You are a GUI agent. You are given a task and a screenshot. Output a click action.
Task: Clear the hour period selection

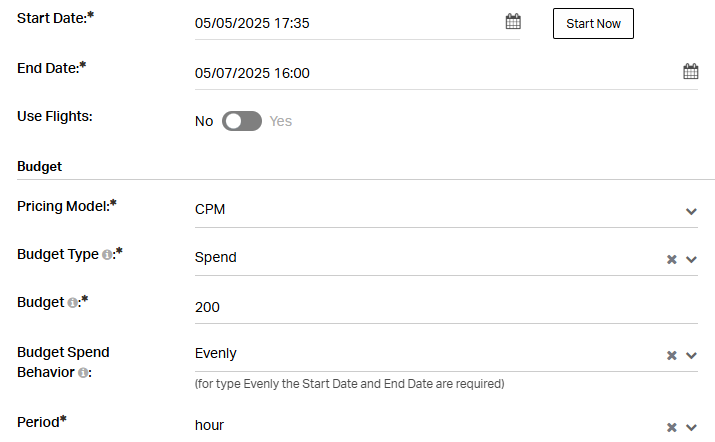671,427
